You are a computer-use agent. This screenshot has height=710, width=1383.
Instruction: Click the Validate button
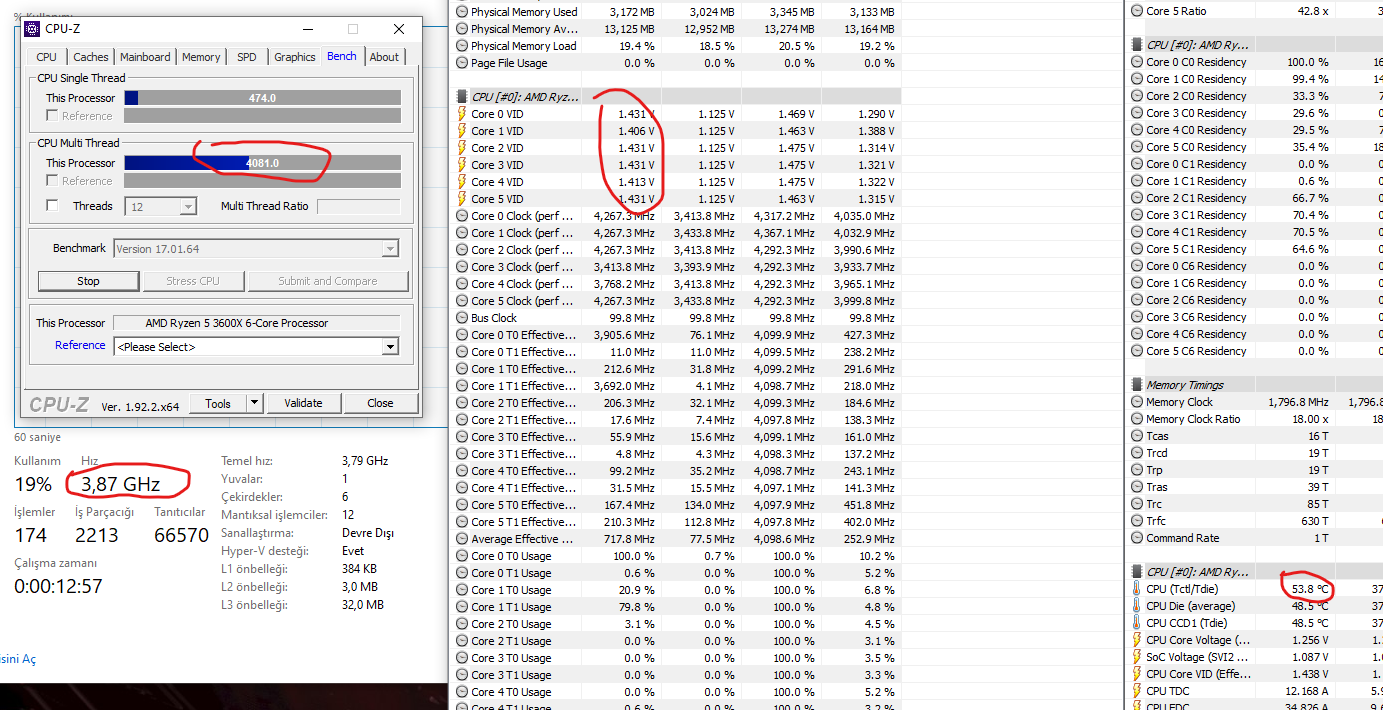[303, 403]
